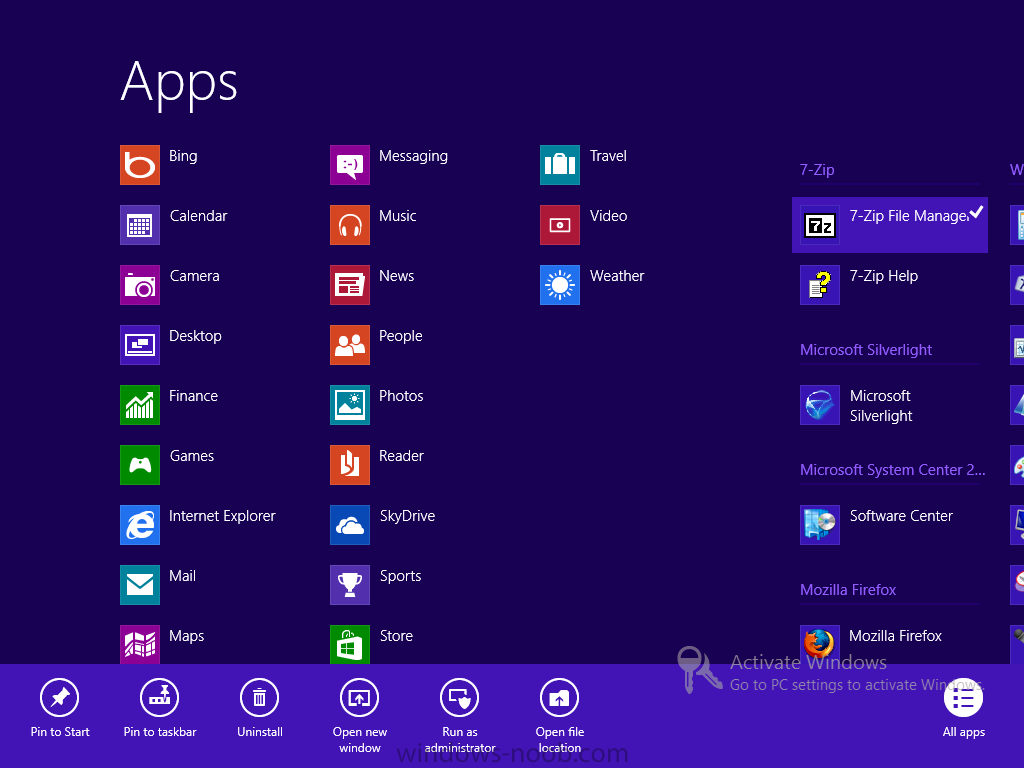Viewport: 1024px width, 768px height.
Task: Launch the Travel app icon
Action: tap(560, 165)
